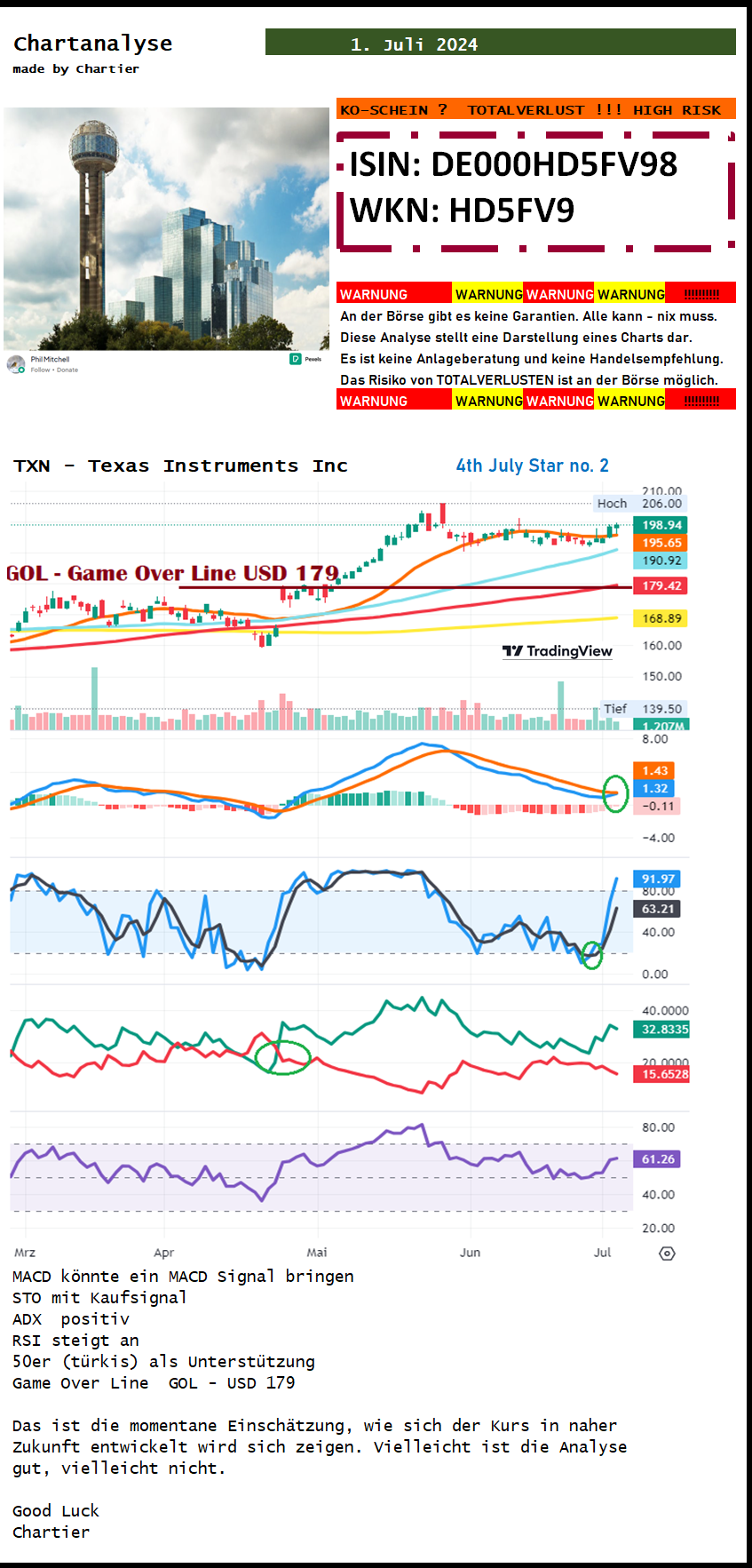Click 'MACD könnte ein MACD Signal bringen' line
Viewport: 752px width, 1568px height.
coord(183,1277)
